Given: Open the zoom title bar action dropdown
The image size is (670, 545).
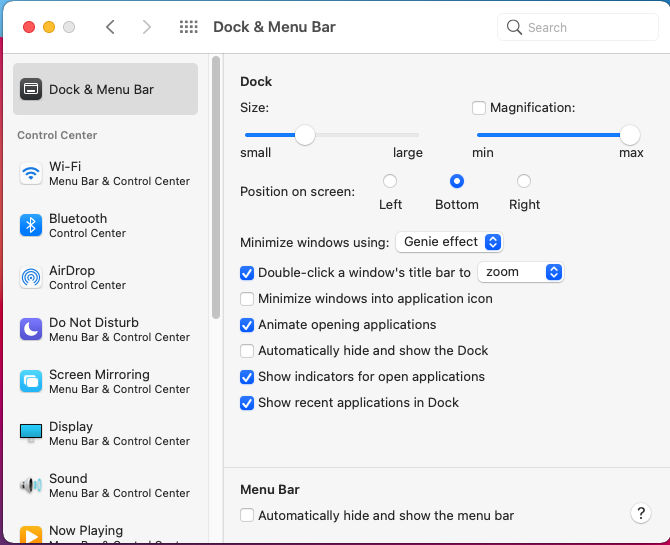Looking at the screenshot, I should coord(521,272).
